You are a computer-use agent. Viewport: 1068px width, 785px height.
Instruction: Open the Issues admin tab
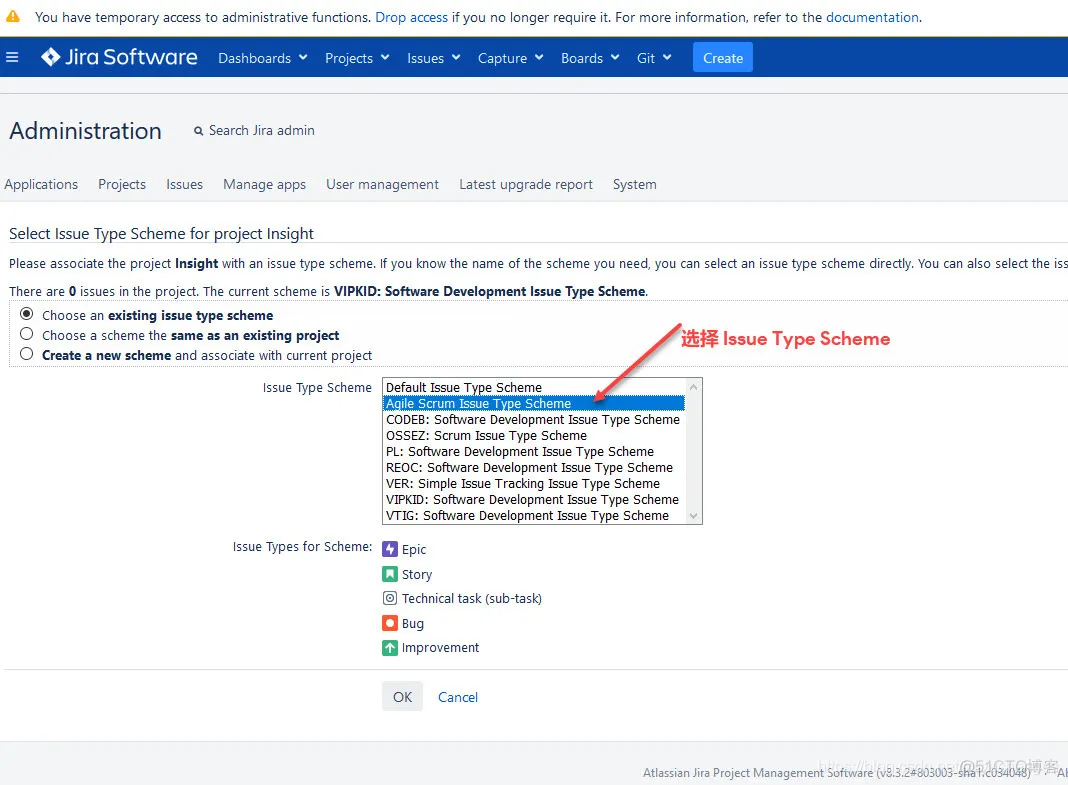click(185, 185)
